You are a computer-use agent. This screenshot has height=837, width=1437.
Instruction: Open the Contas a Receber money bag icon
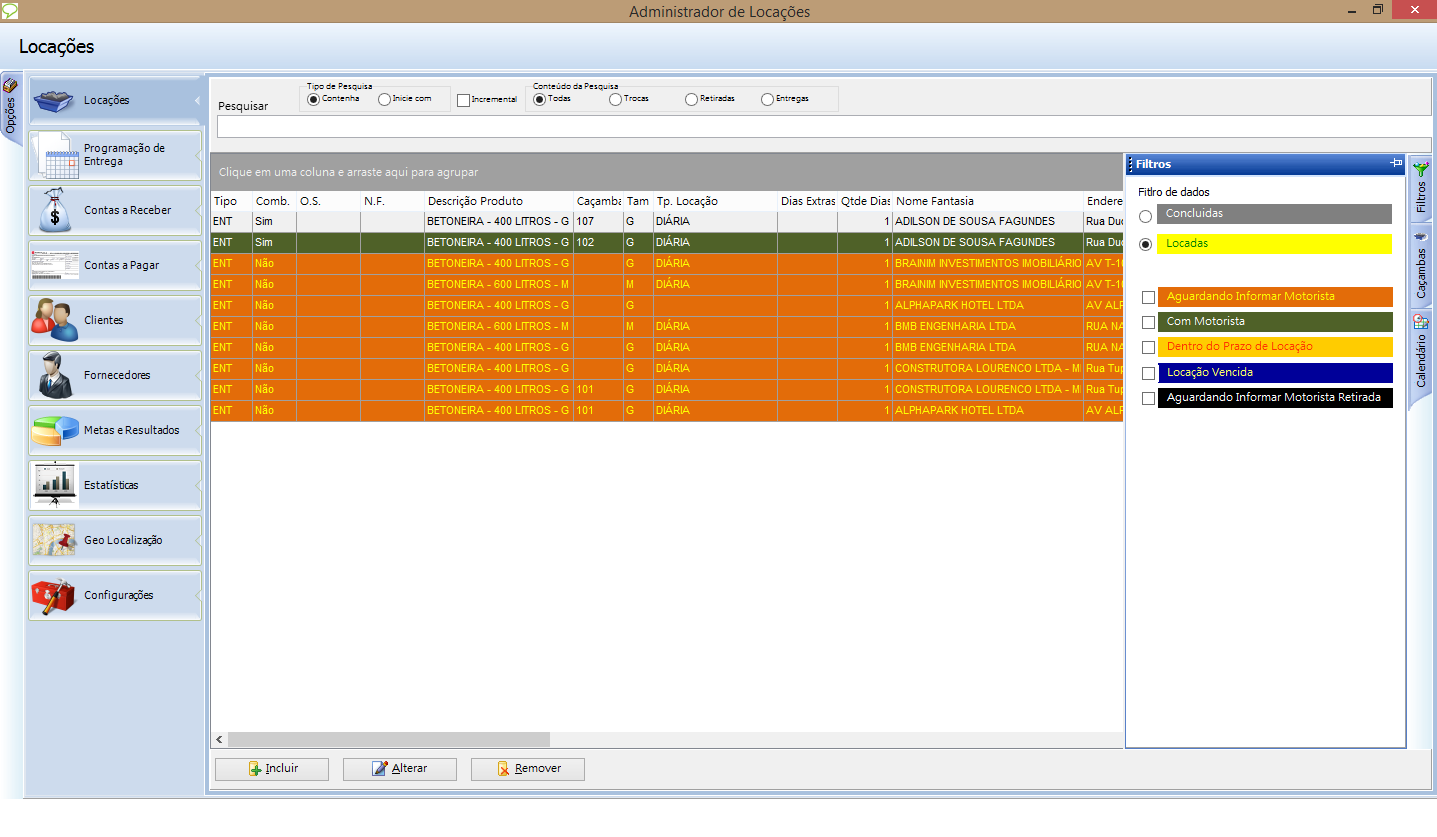(x=54, y=211)
